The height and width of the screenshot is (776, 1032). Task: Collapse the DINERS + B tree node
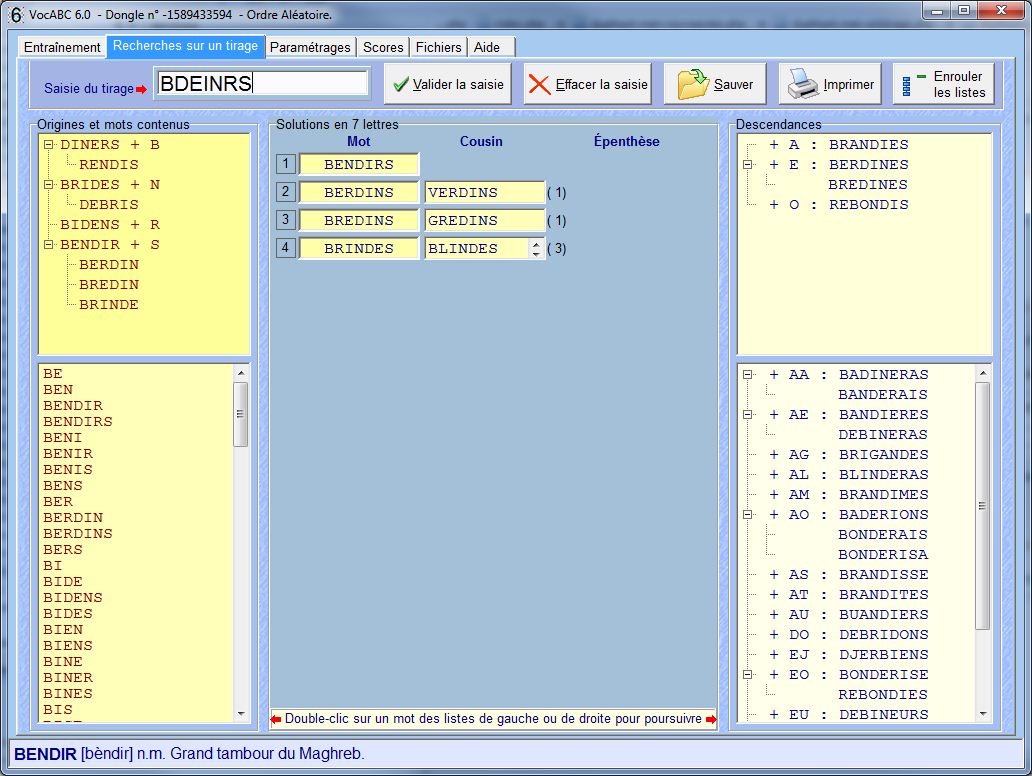click(x=48, y=145)
